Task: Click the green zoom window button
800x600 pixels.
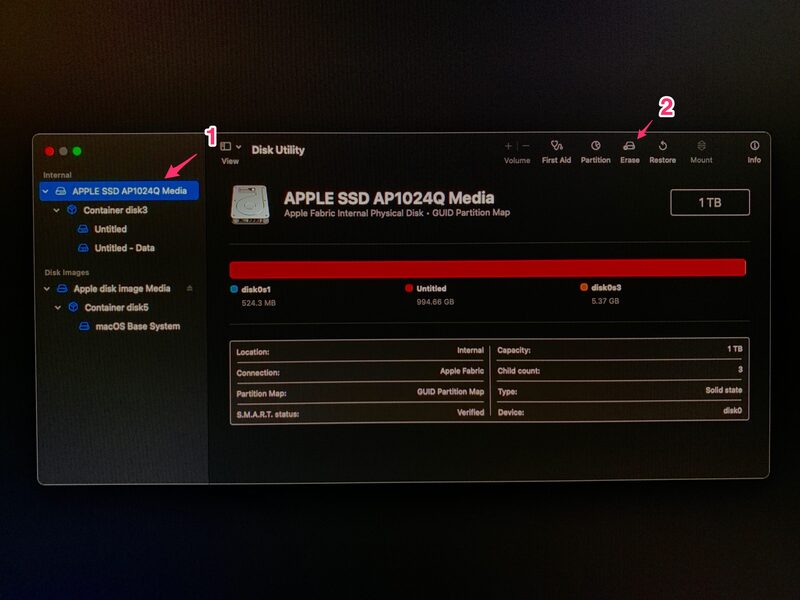Action: (x=77, y=151)
